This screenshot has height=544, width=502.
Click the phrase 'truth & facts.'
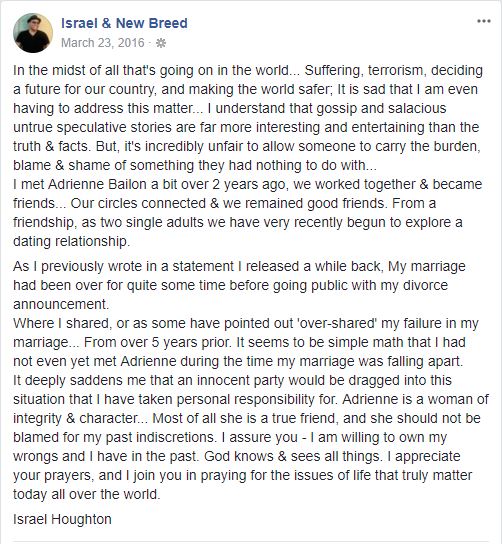(x=52, y=146)
